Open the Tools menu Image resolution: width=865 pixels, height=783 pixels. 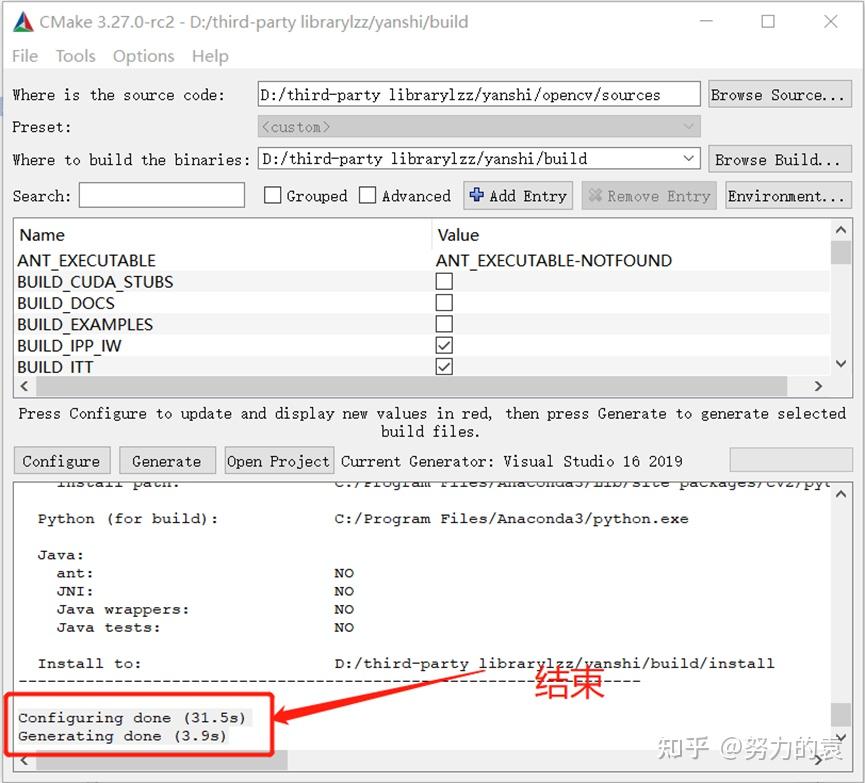point(75,56)
